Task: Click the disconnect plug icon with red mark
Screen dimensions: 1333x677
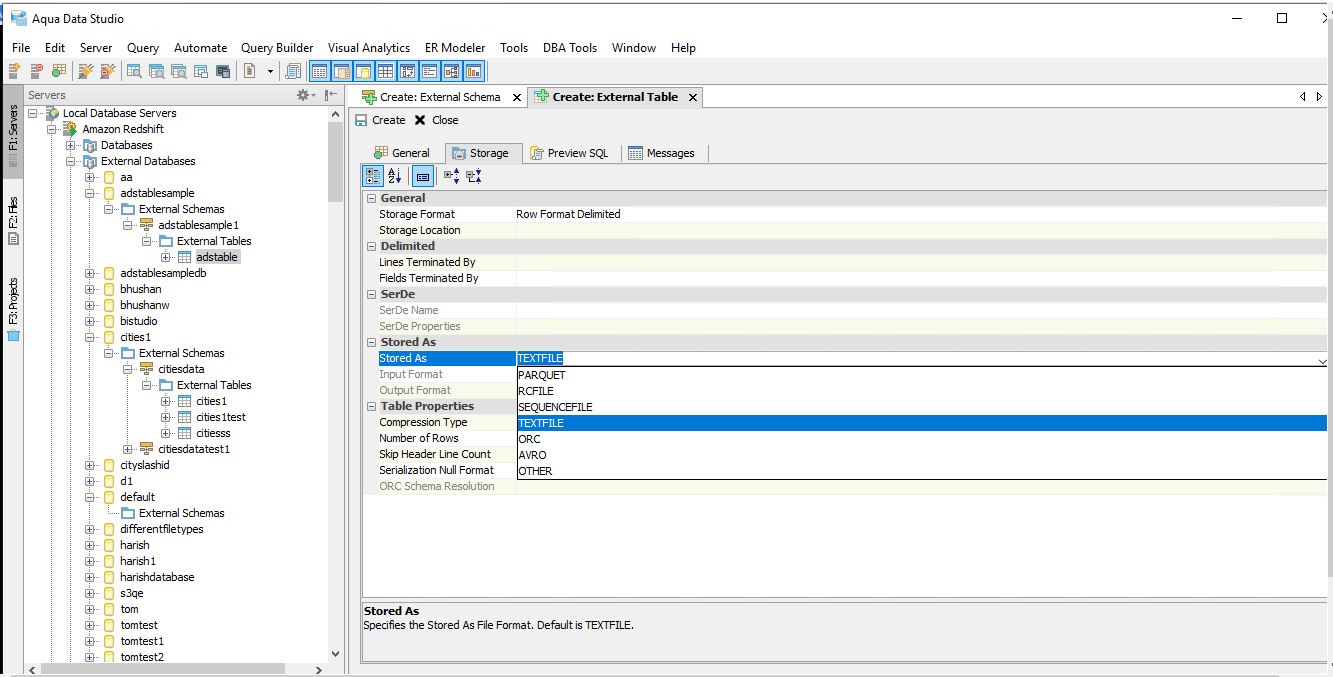Action: tap(107, 71)
